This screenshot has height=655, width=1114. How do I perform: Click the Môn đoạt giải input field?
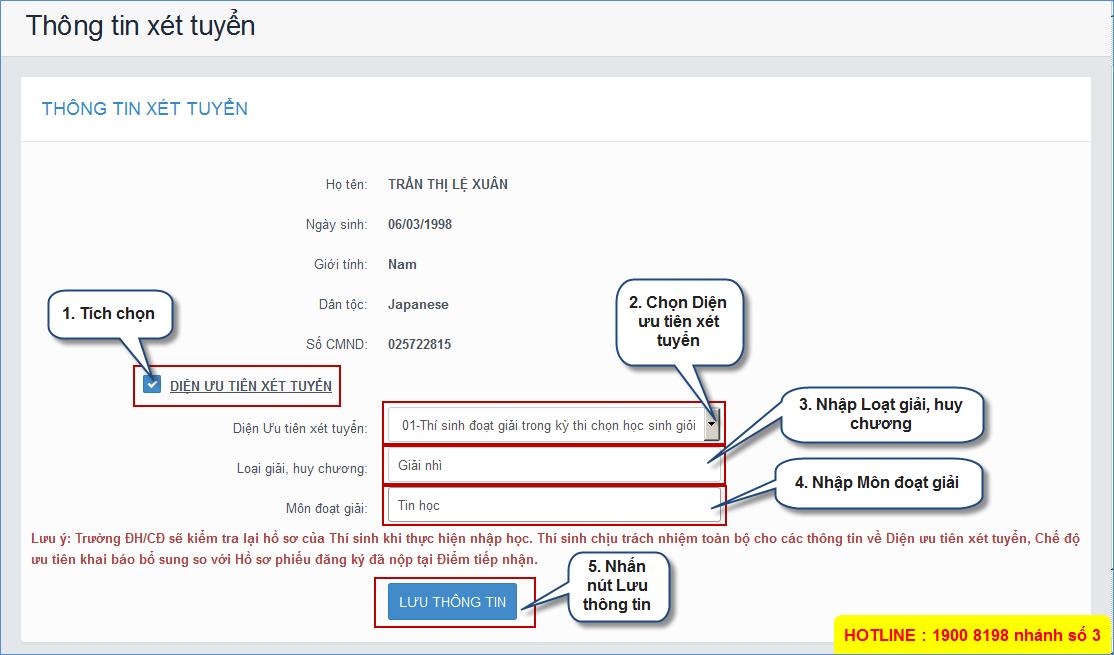click(x=553, y=506)
